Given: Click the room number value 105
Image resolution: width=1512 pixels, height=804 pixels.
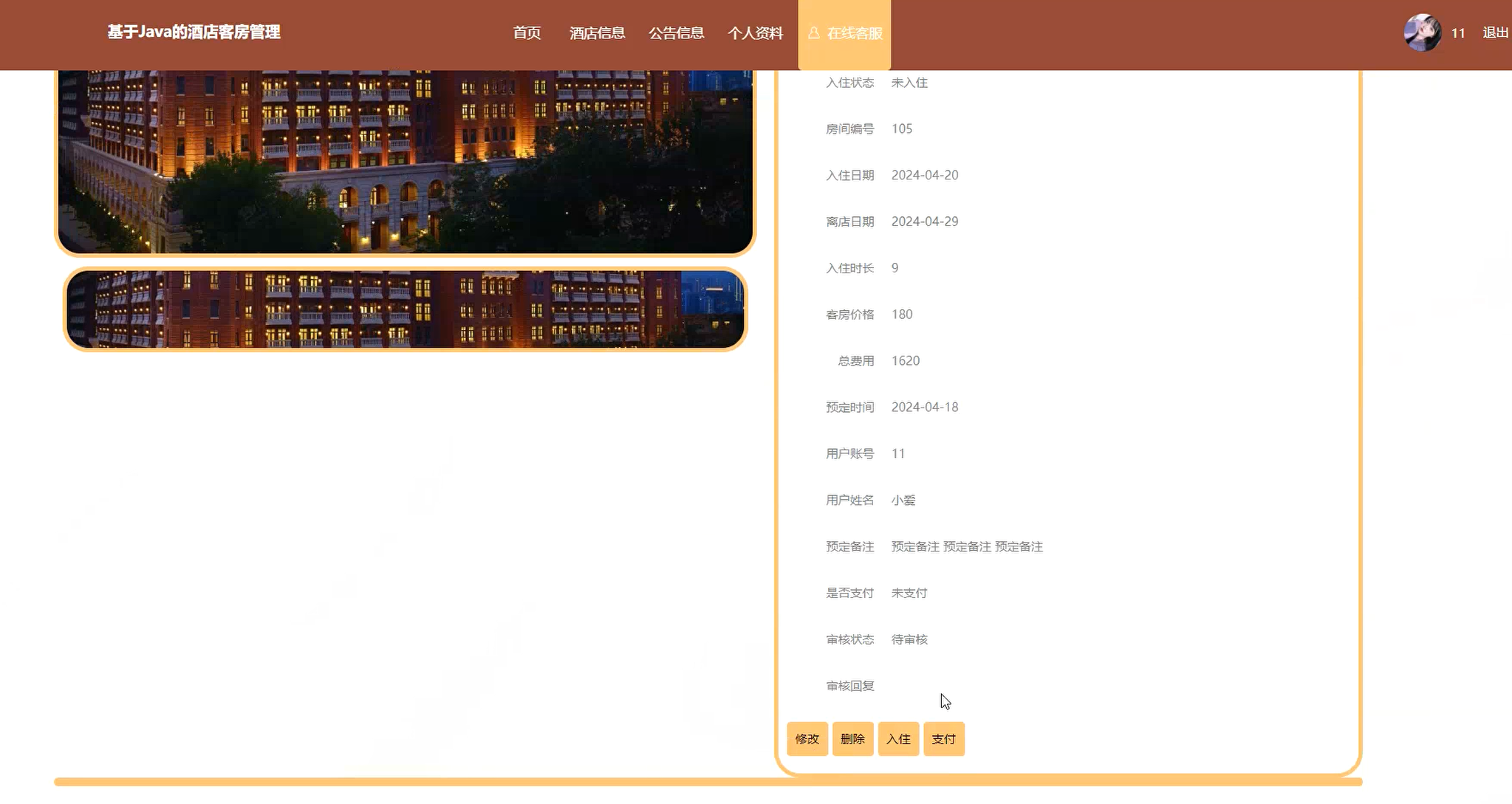Looking at the screenshot, I should click(x=902, y=129).
